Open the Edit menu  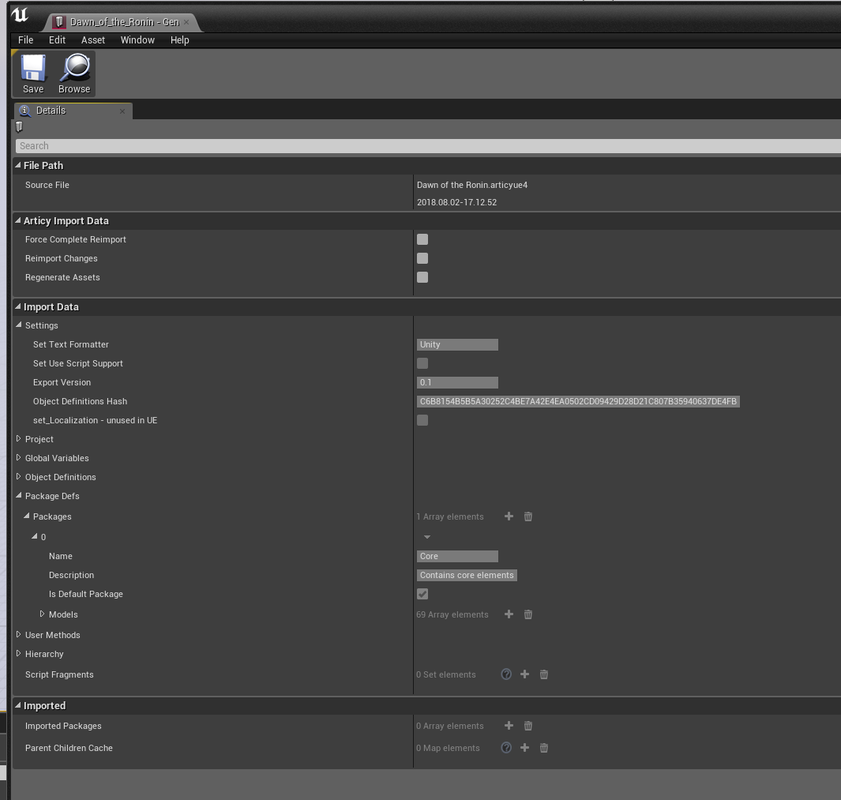(x=57, y=40)
